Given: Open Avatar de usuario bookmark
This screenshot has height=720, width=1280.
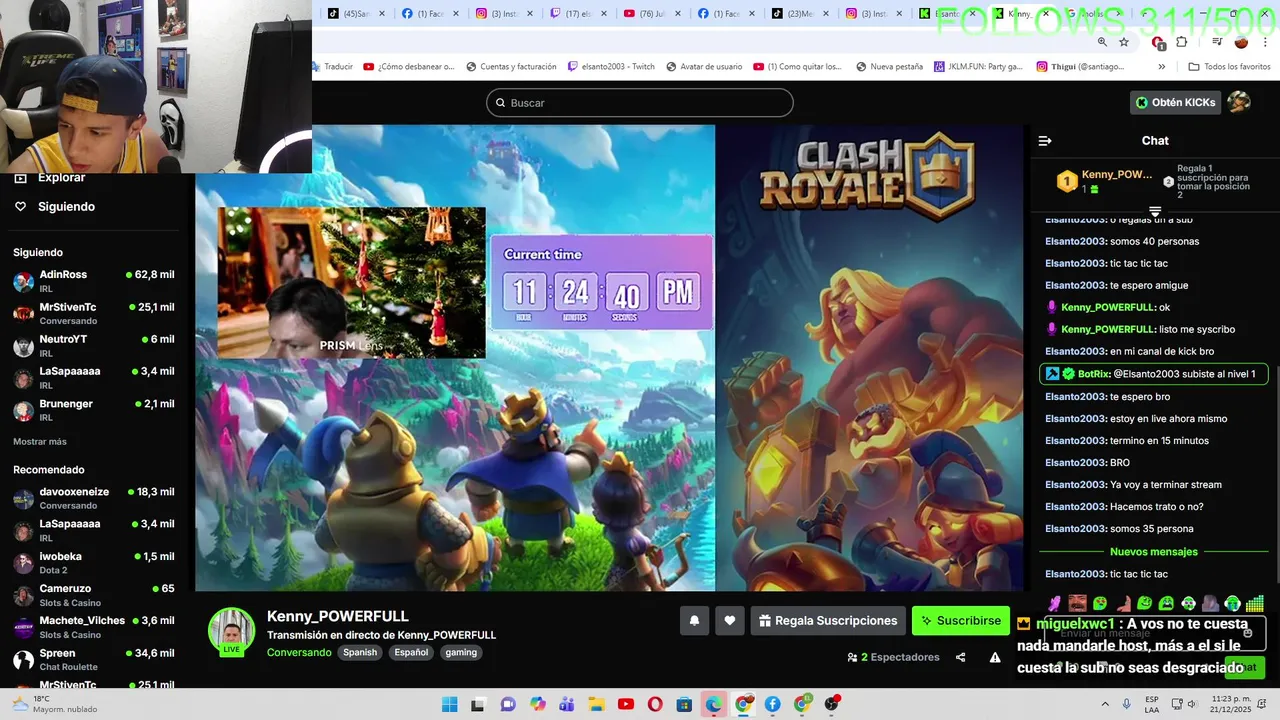Looking at the screenshot, I should click(x=703, y=67).
